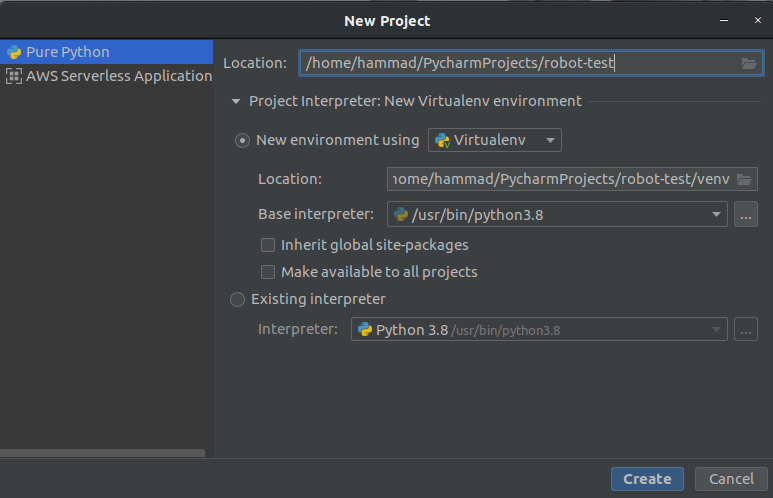
Task: Click the ellipsis button beside the Interpreter dropdown
Action: 746,330
